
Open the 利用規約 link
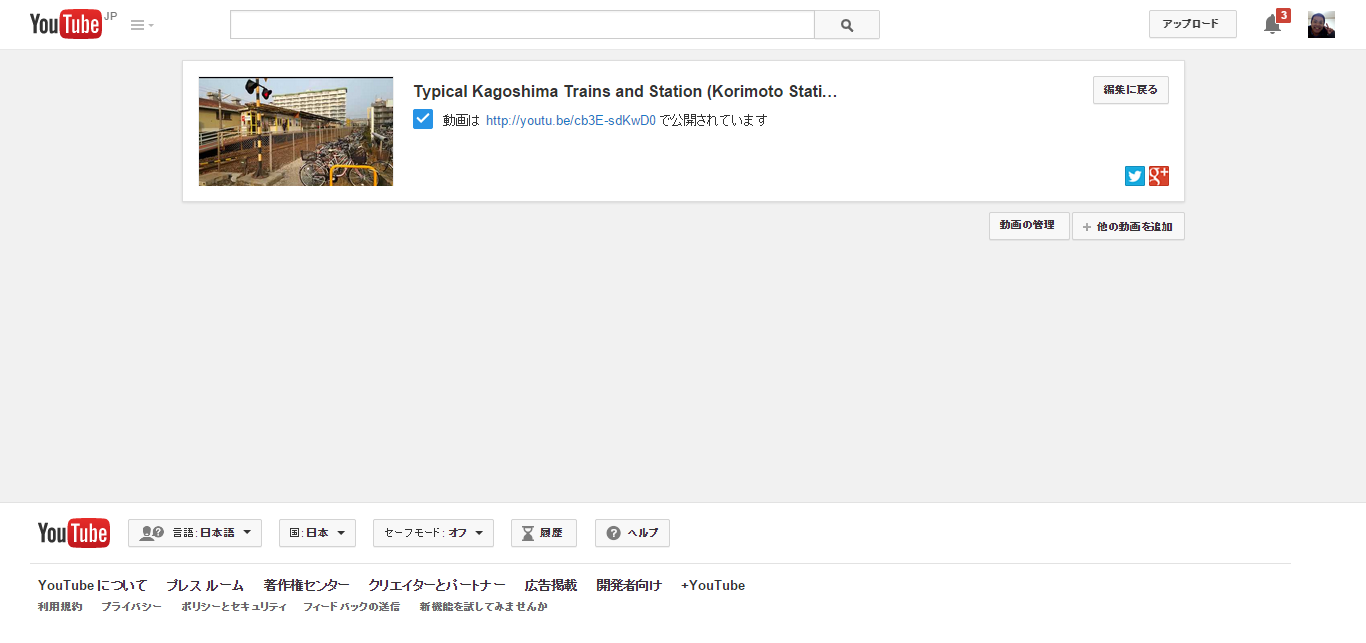click(60, 607)
